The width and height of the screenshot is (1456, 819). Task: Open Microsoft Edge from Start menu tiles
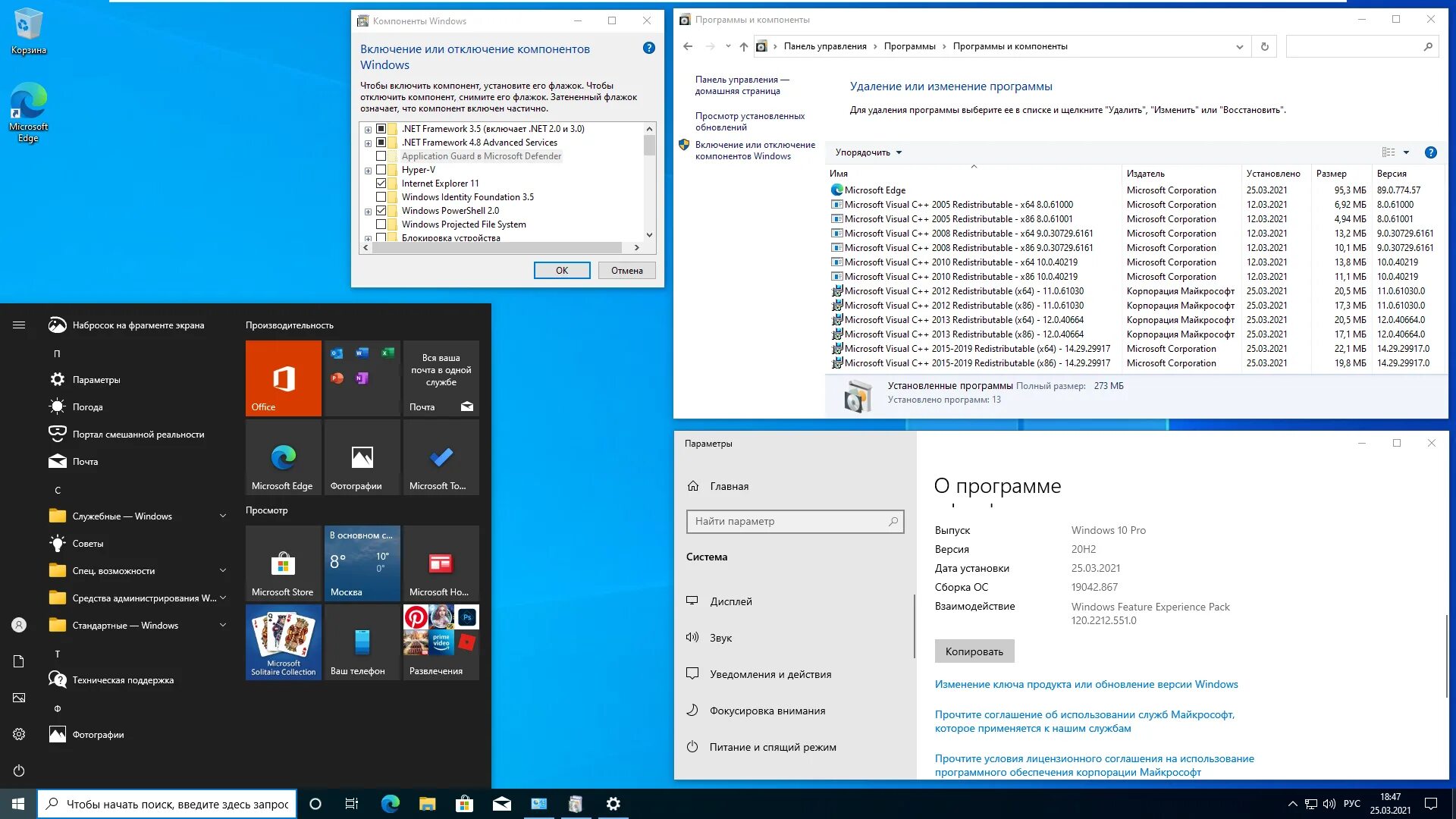pos(283,463)
